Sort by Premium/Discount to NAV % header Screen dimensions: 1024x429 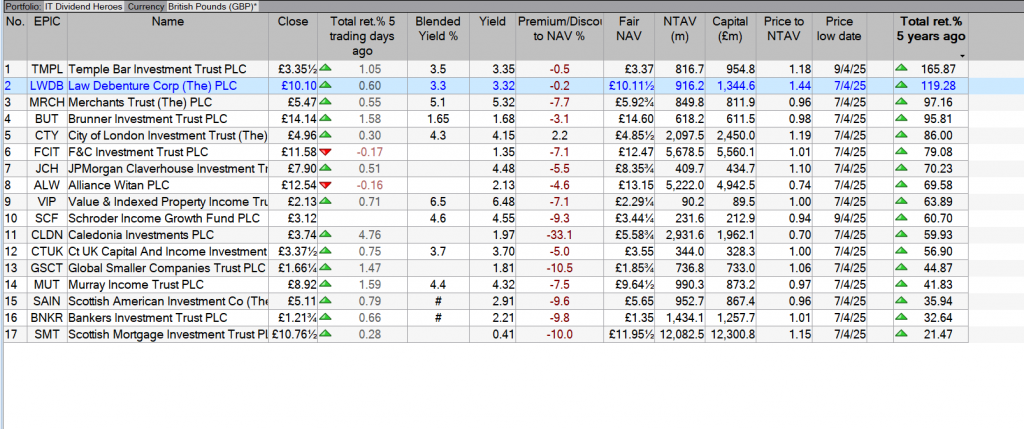pyautogui.click(x=559, y=37)
